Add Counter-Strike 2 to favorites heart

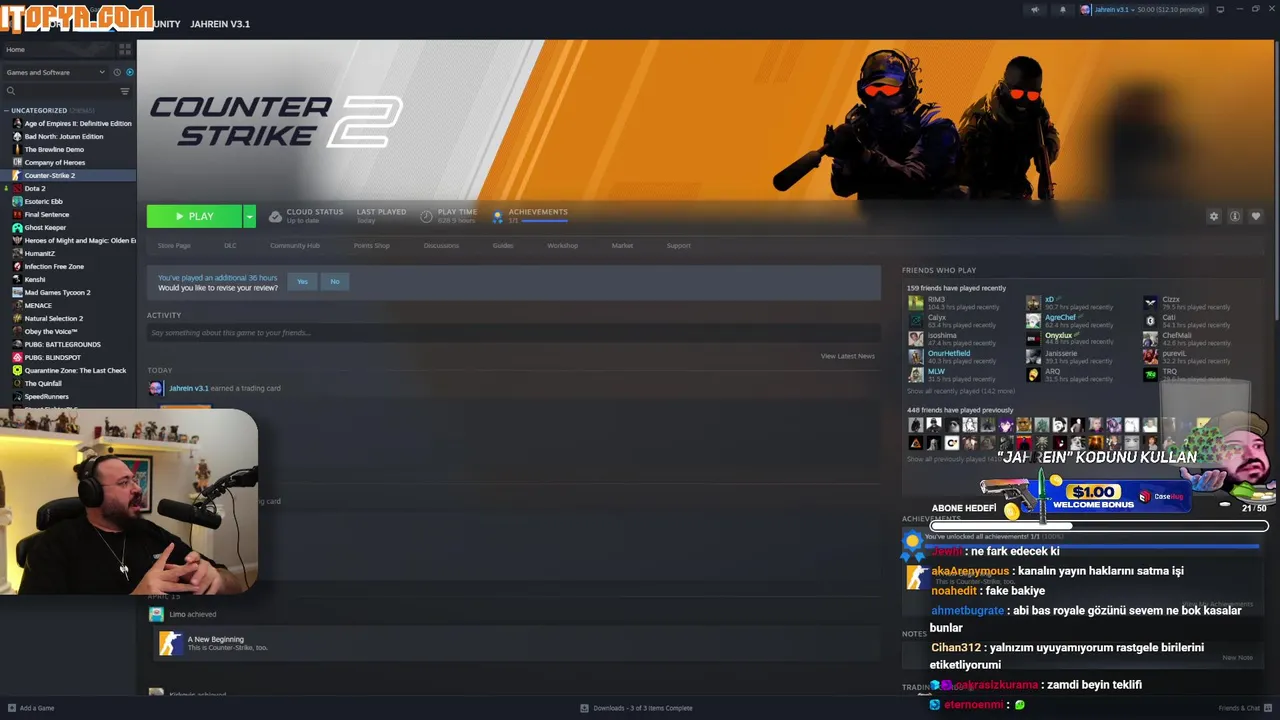click(x=1256, y=216)
